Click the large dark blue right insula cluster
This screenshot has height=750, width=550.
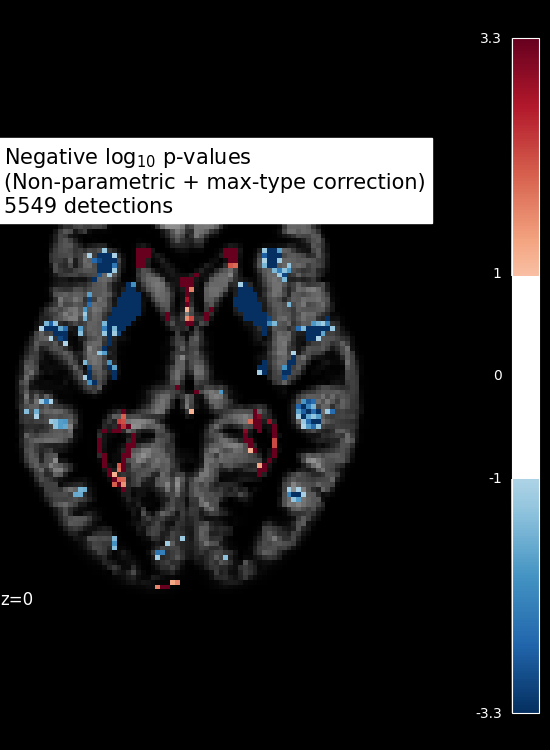(252, 306)
